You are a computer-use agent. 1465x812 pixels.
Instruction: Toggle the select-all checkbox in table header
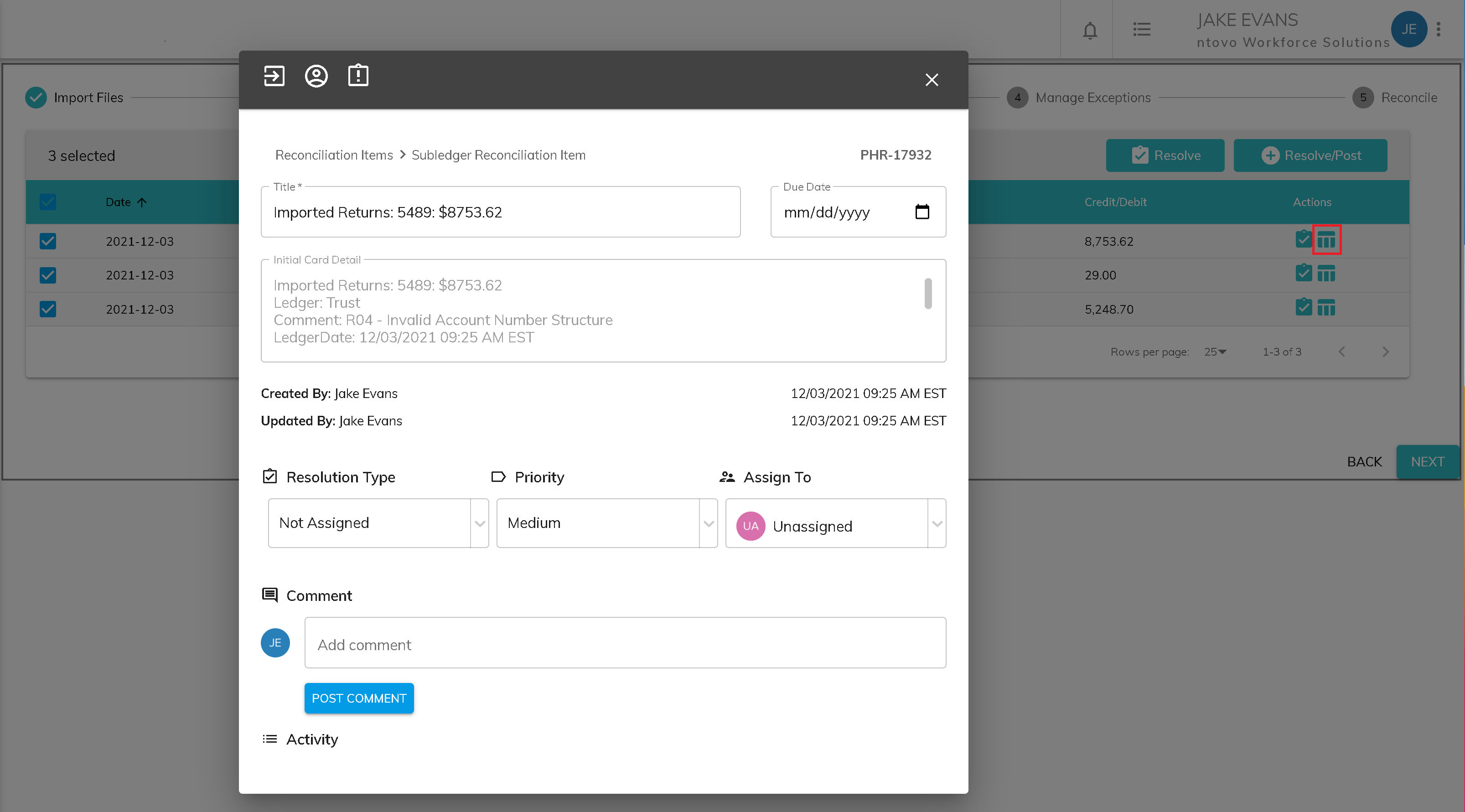(48, 202)
